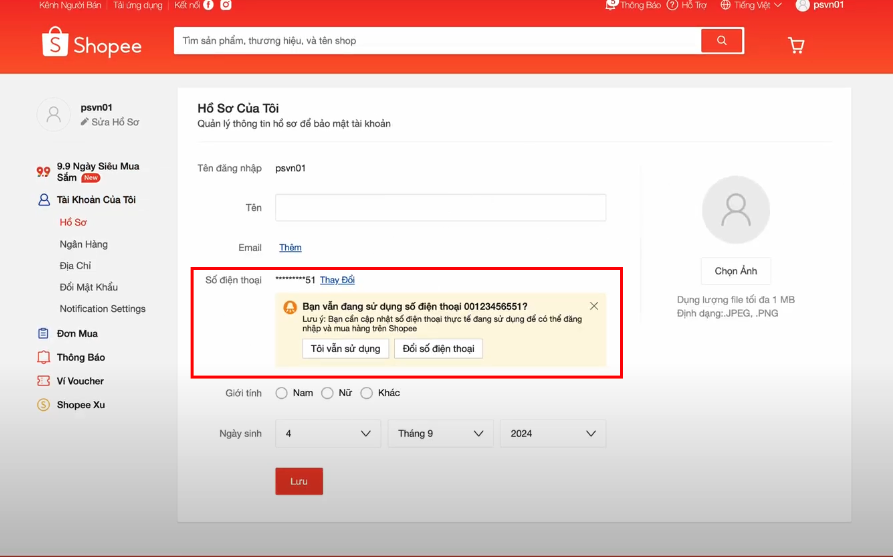Click the Lưu save button

[299, 481]
